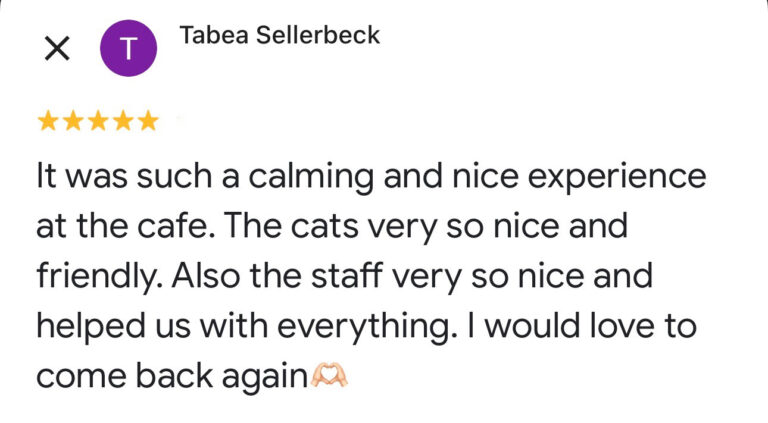Click the word 'experience' in the first line
This screenshot has height=423, width=768.
click(610, 177)
